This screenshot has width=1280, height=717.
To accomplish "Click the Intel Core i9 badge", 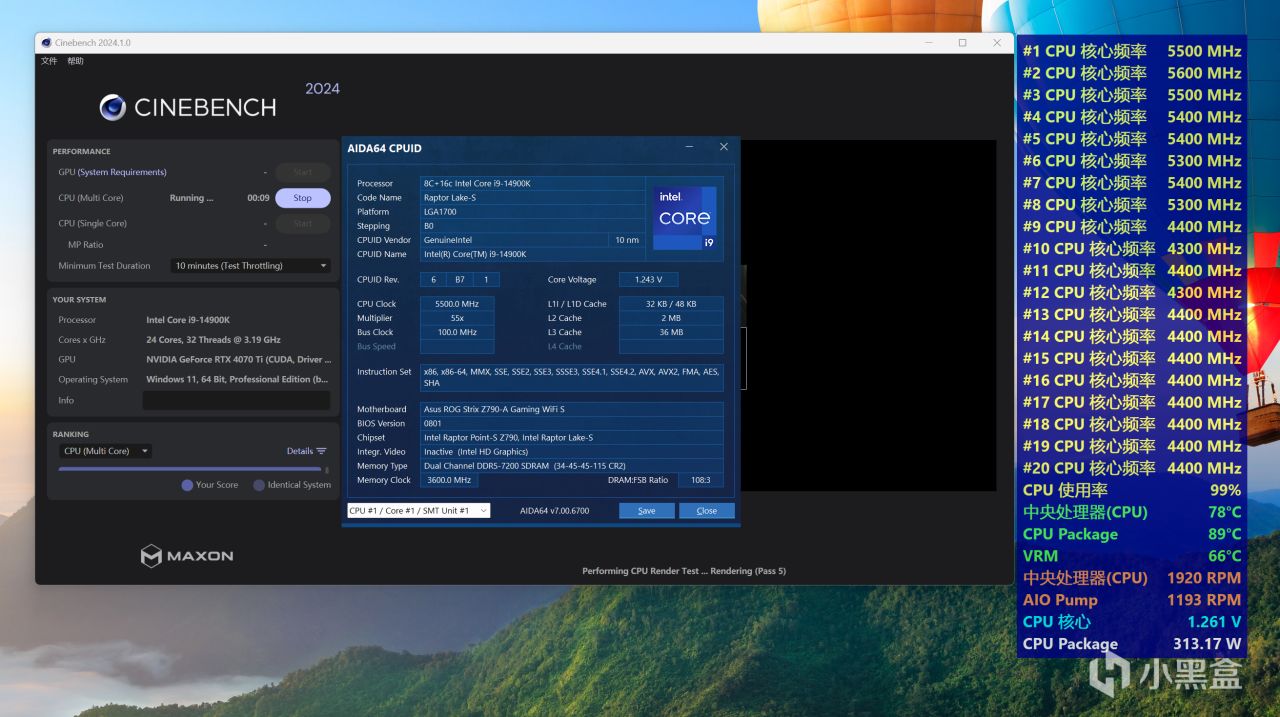I will 685,217.
